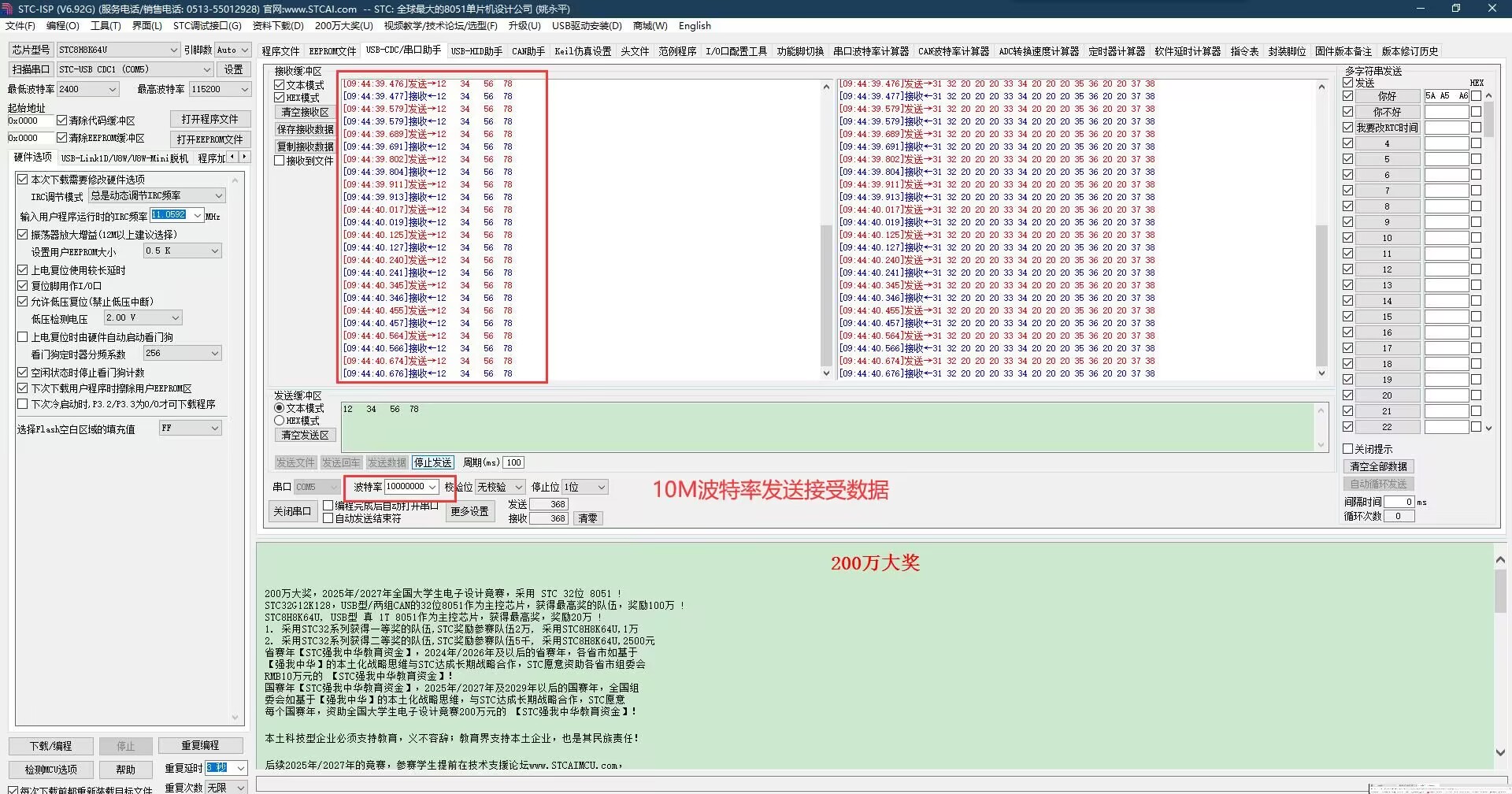Open the 低压检测电压 2.00 V dropdown
Screen dimensions: 1512x794
143,317
